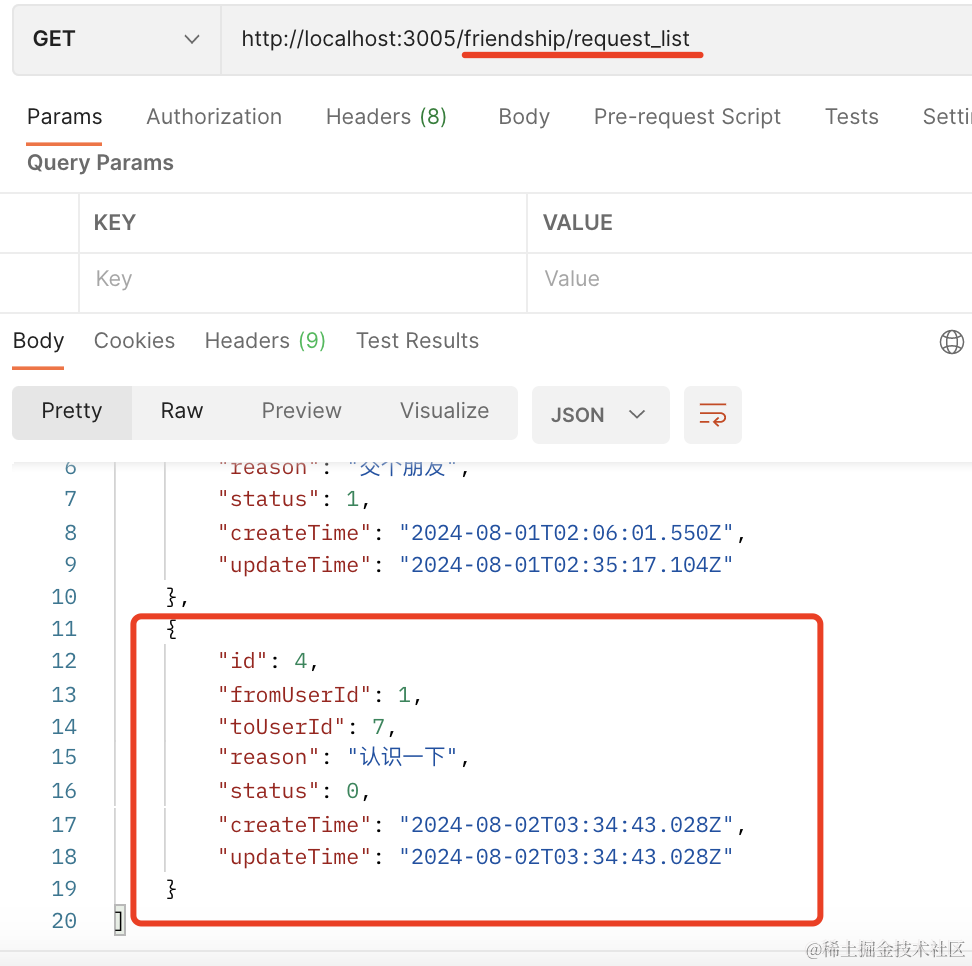Click the wrap lines icon
This screenshot has width=972, height=966.
(x=712, y=414)
